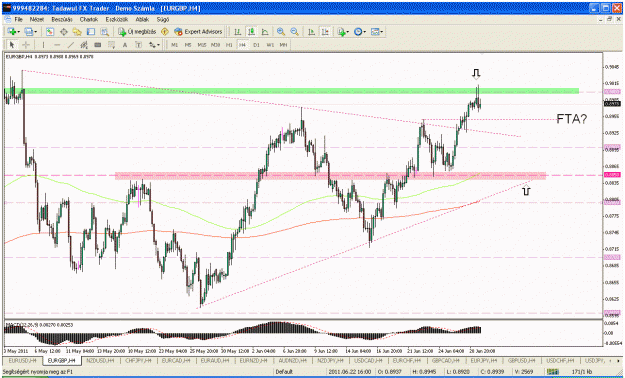Open the Market Watch window icon
The height and width of the screenshot is (378, 625).
pos(50,32)
